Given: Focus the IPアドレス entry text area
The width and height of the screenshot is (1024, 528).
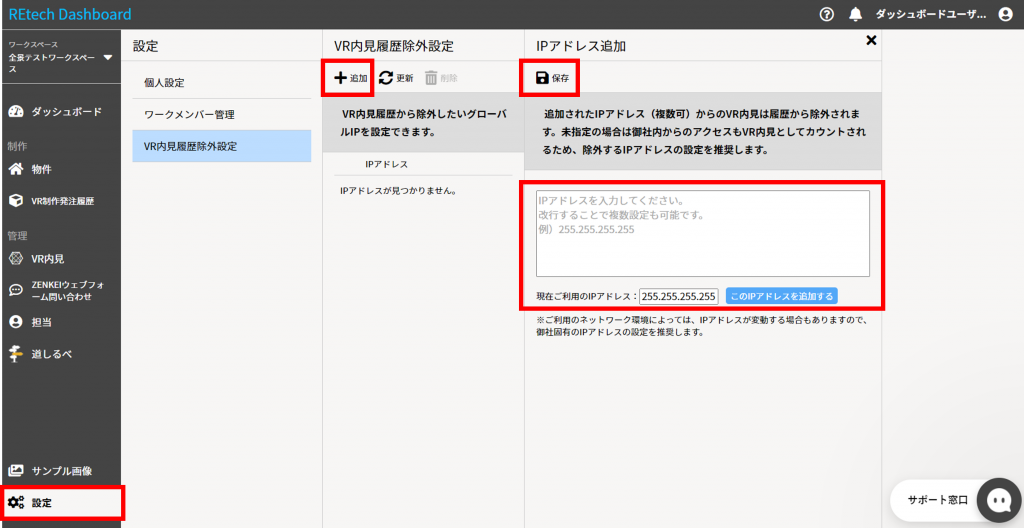Looking at the screenshot, I should 703,233.
